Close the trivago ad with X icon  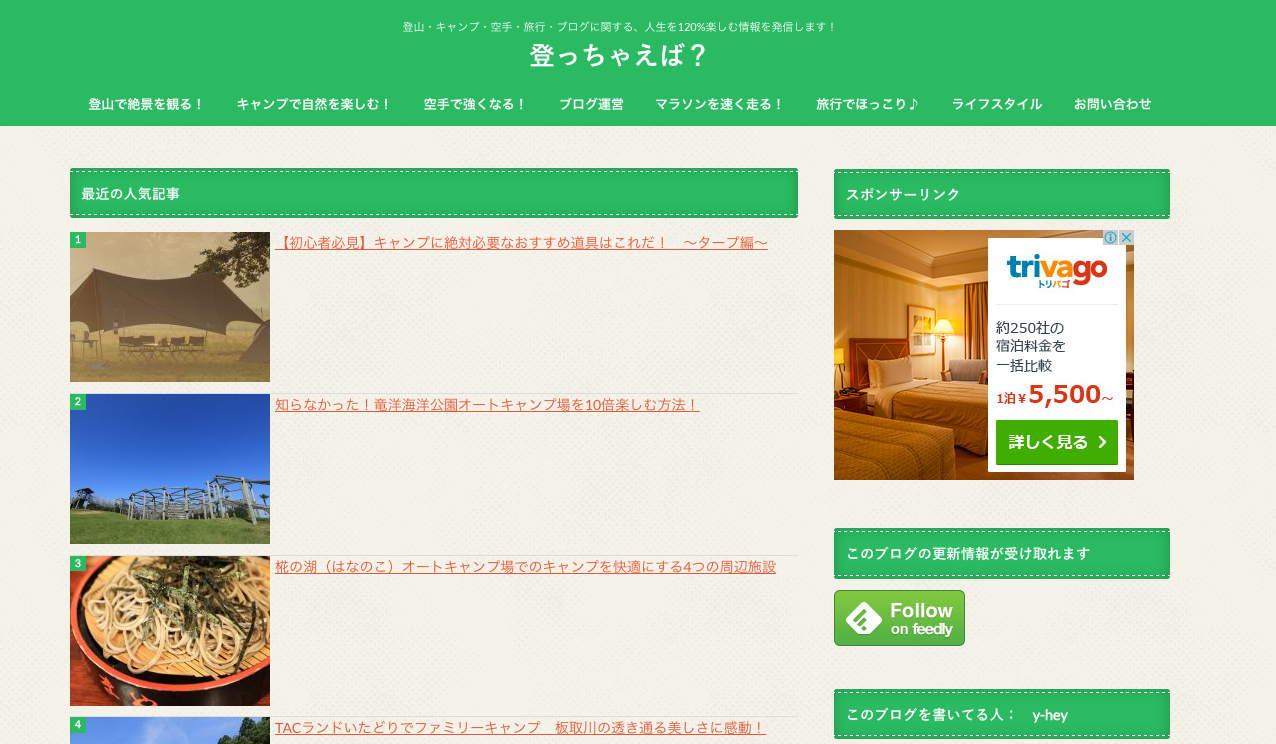1126,238
